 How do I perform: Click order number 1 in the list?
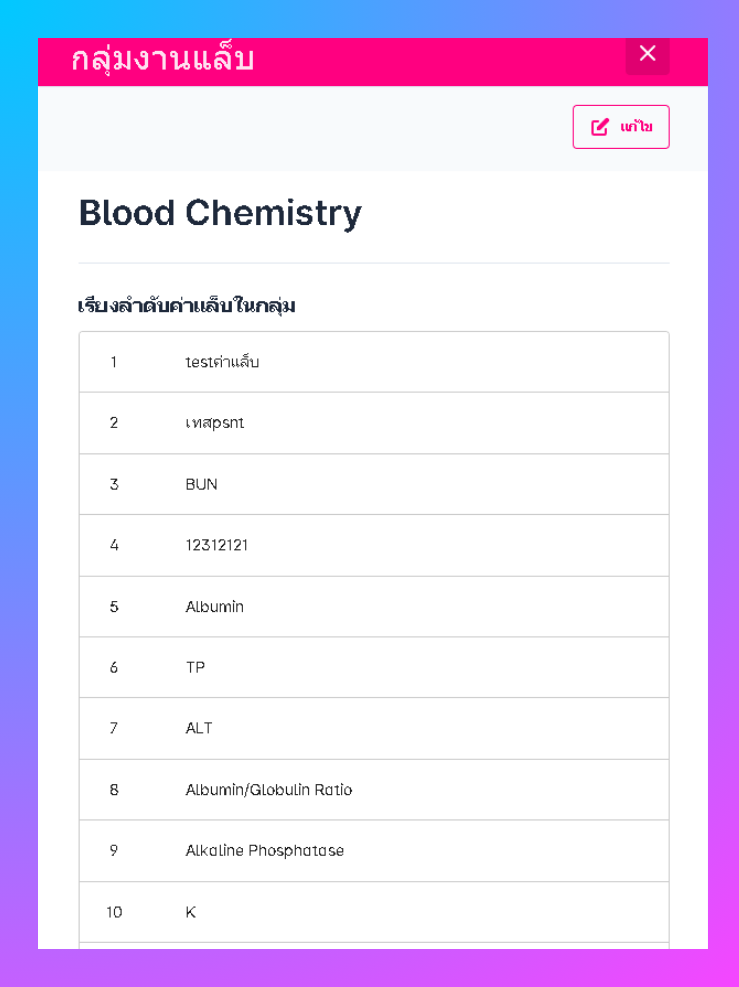pyautogui.click(x=114, y=362)
